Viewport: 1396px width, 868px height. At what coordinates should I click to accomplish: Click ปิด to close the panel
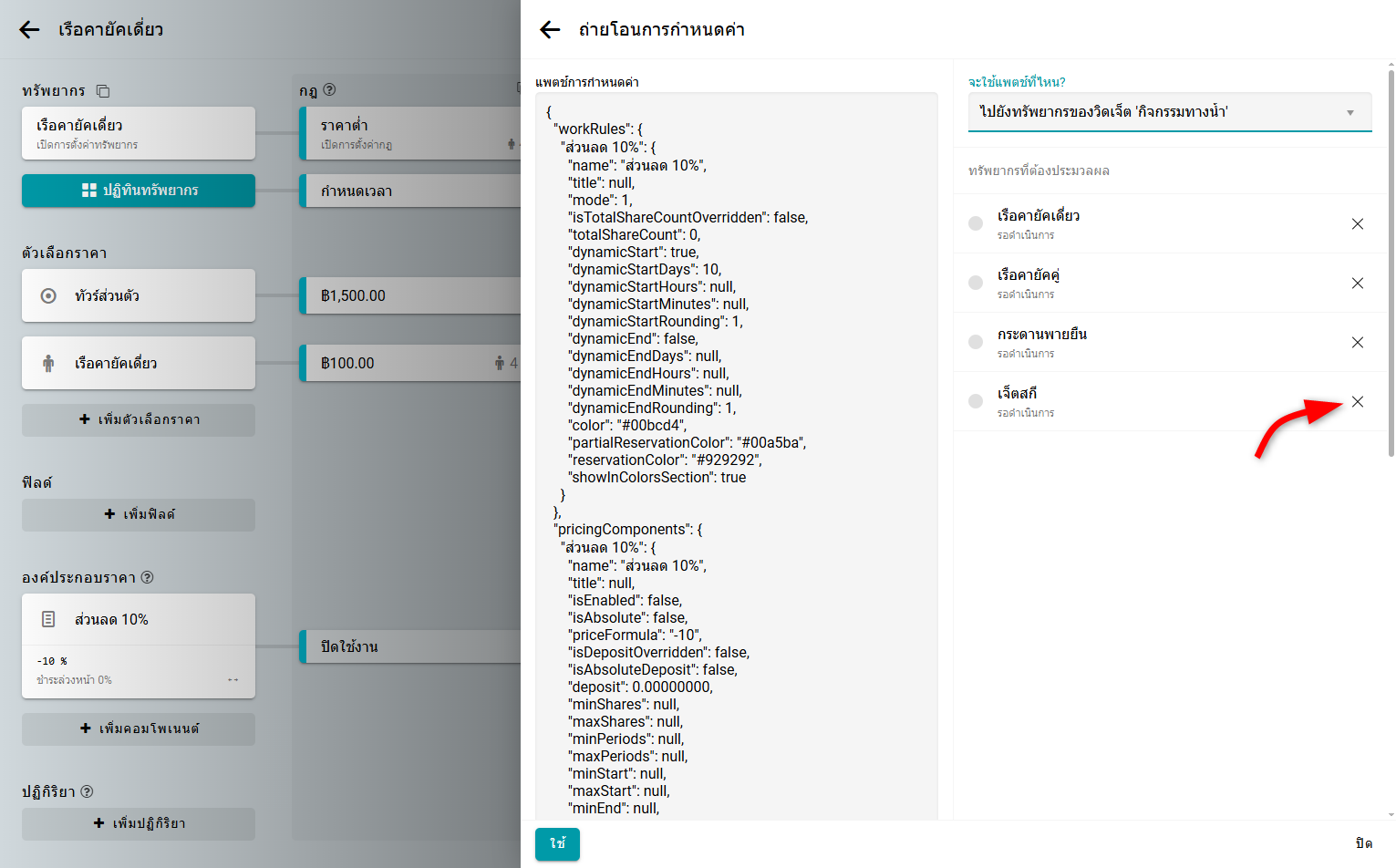[x=1363, y=843]
